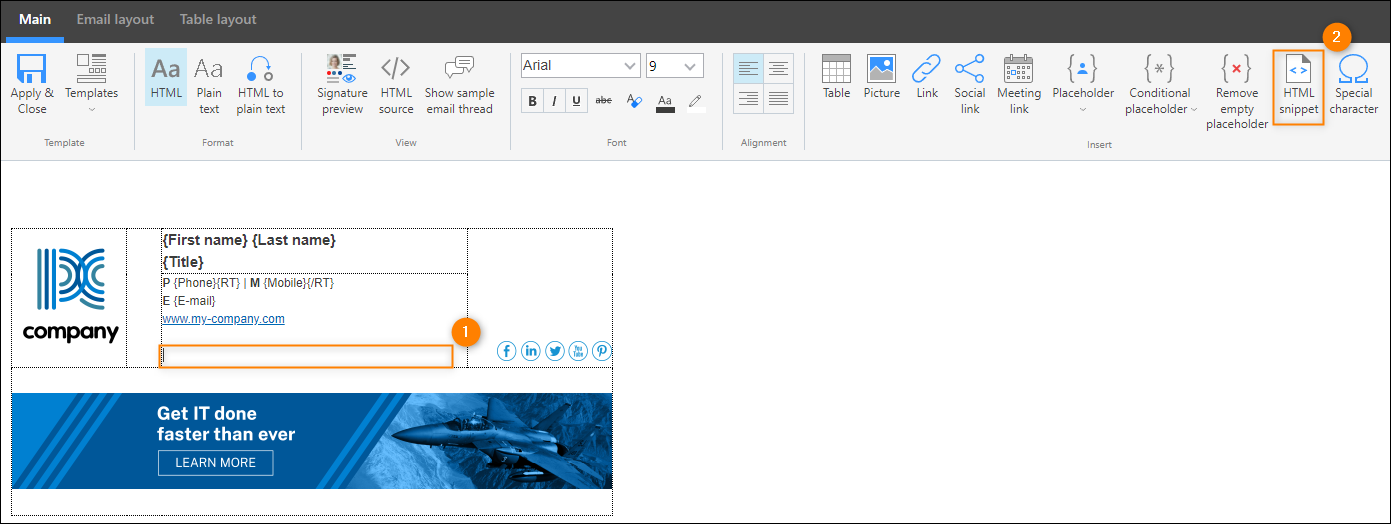Open the Placeholder dropdown
Viewport: 1391px width, 524px height.
(x=1083, y=85)
